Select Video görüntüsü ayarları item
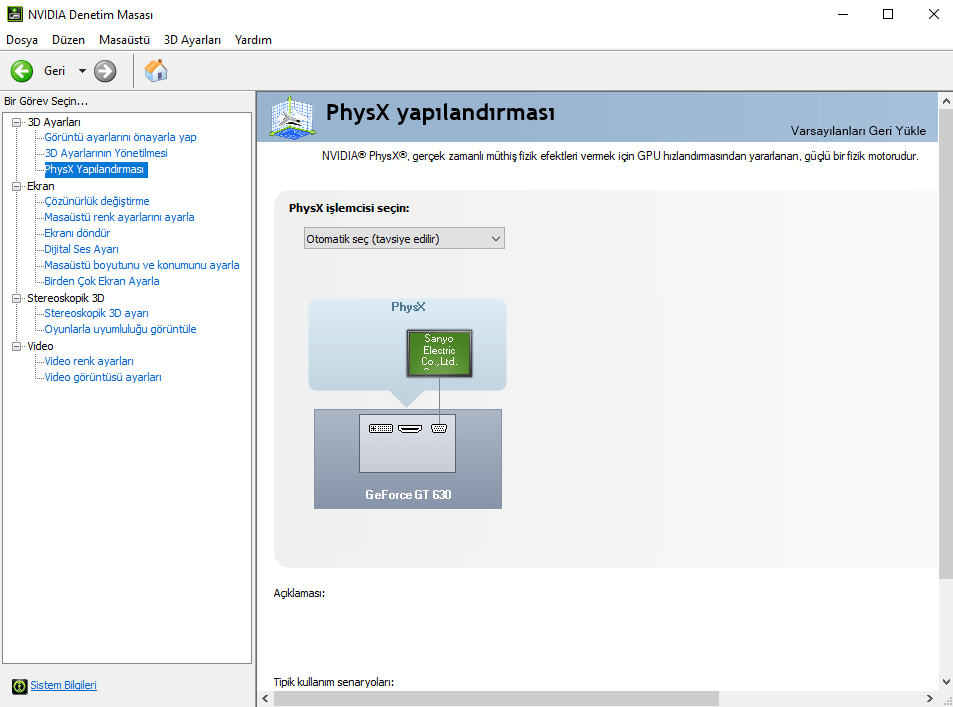 click(x=103, y=377)
